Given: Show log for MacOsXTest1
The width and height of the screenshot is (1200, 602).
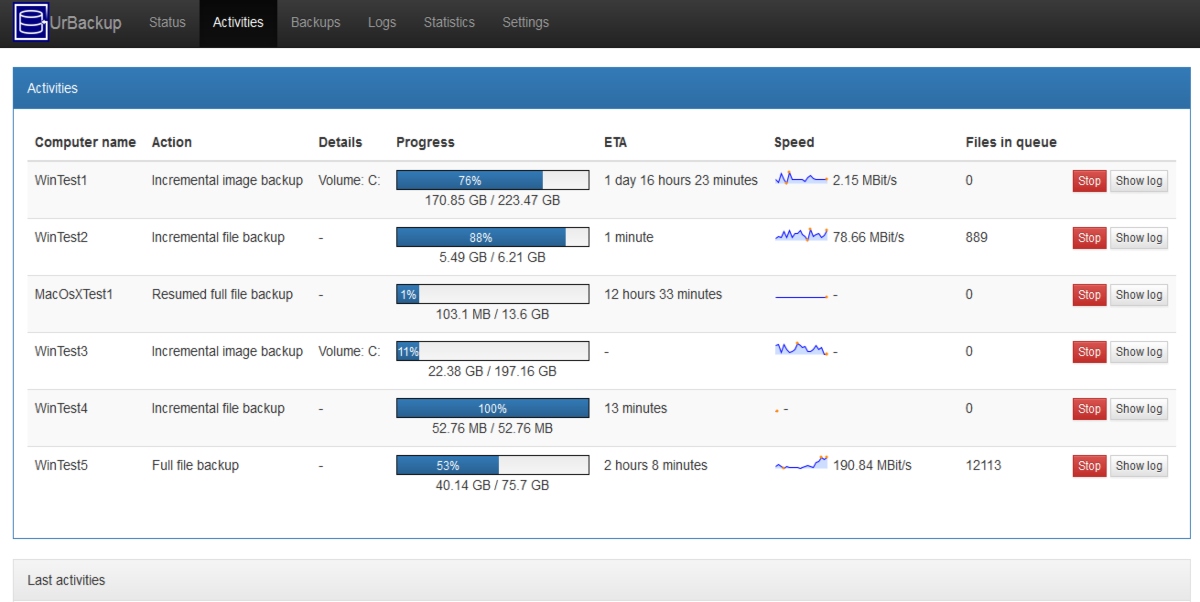Looking at the screenshot, I should coord(1139,295).
